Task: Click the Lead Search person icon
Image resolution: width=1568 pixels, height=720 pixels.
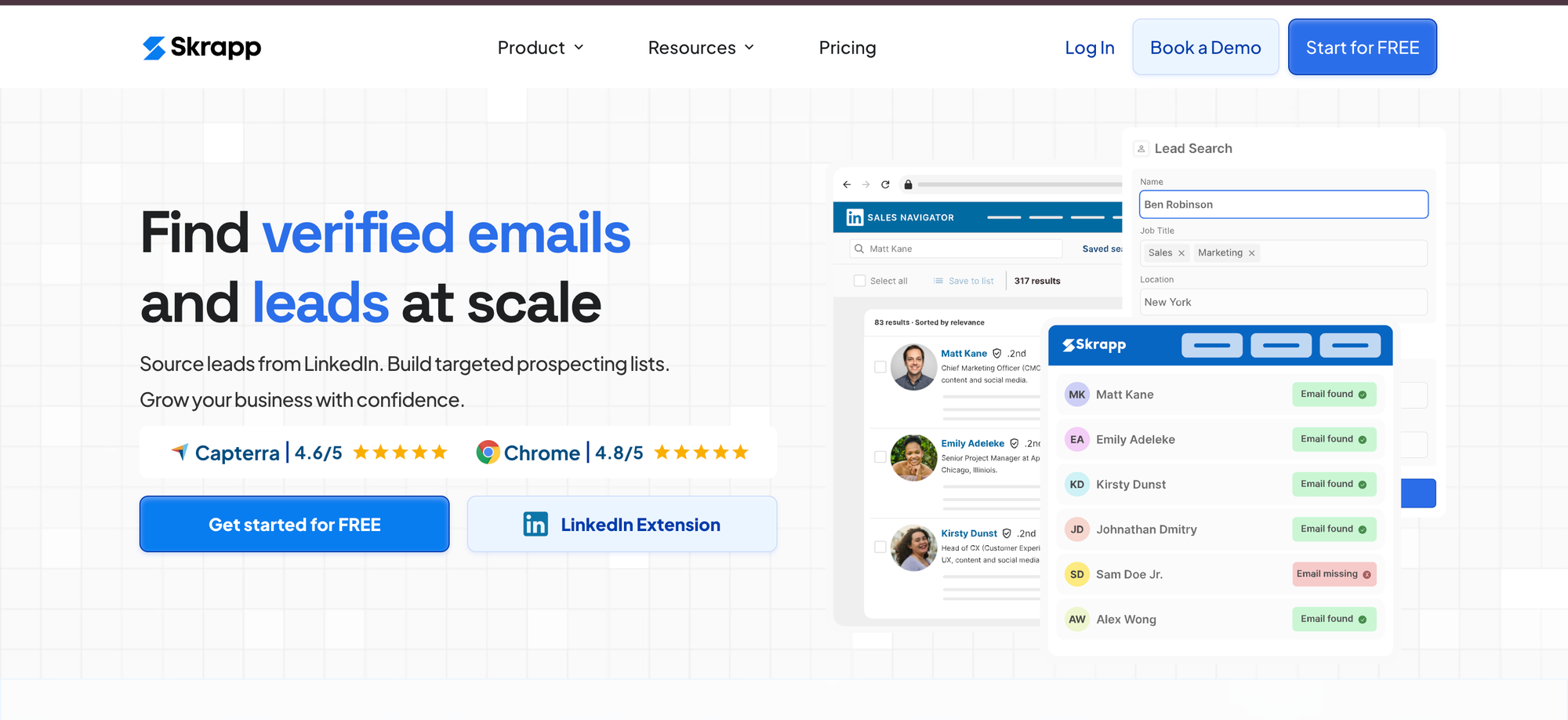Action: click(x=1141, y=147)
